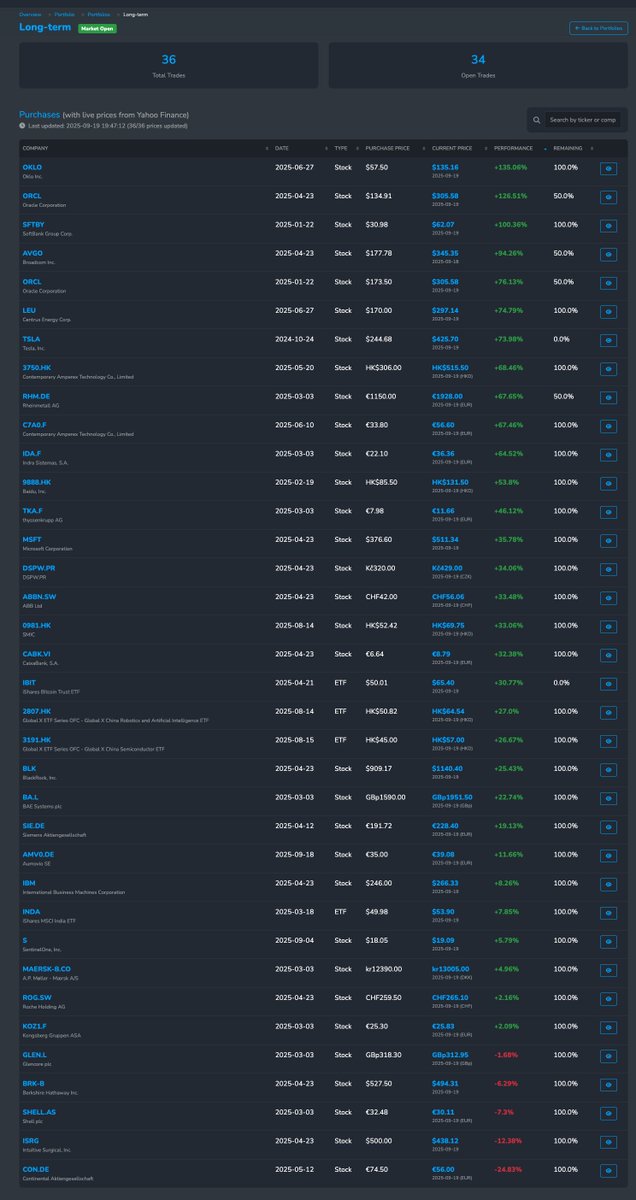The height and width of the screenshot is (1200, 636).
Task: Open ABBN.SW trade details icon
Action: [609, 599]
